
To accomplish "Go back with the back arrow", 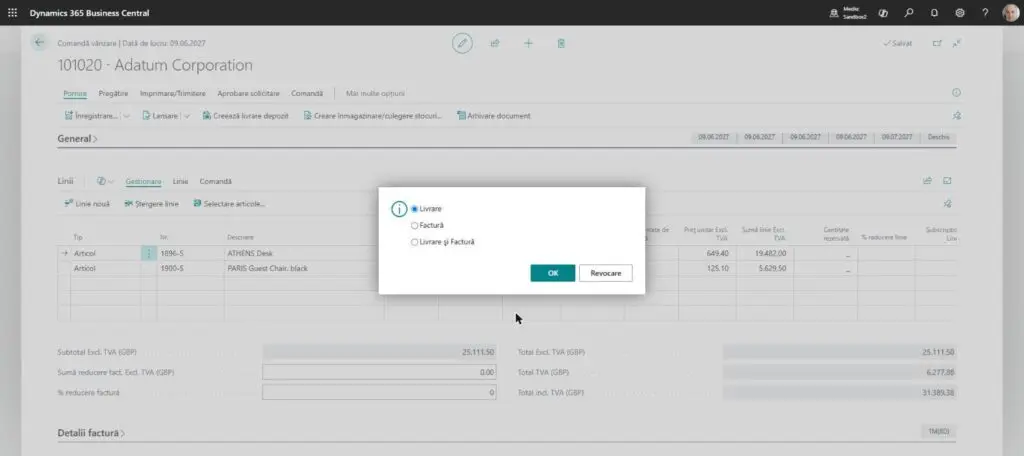I will tap(39, 42).
